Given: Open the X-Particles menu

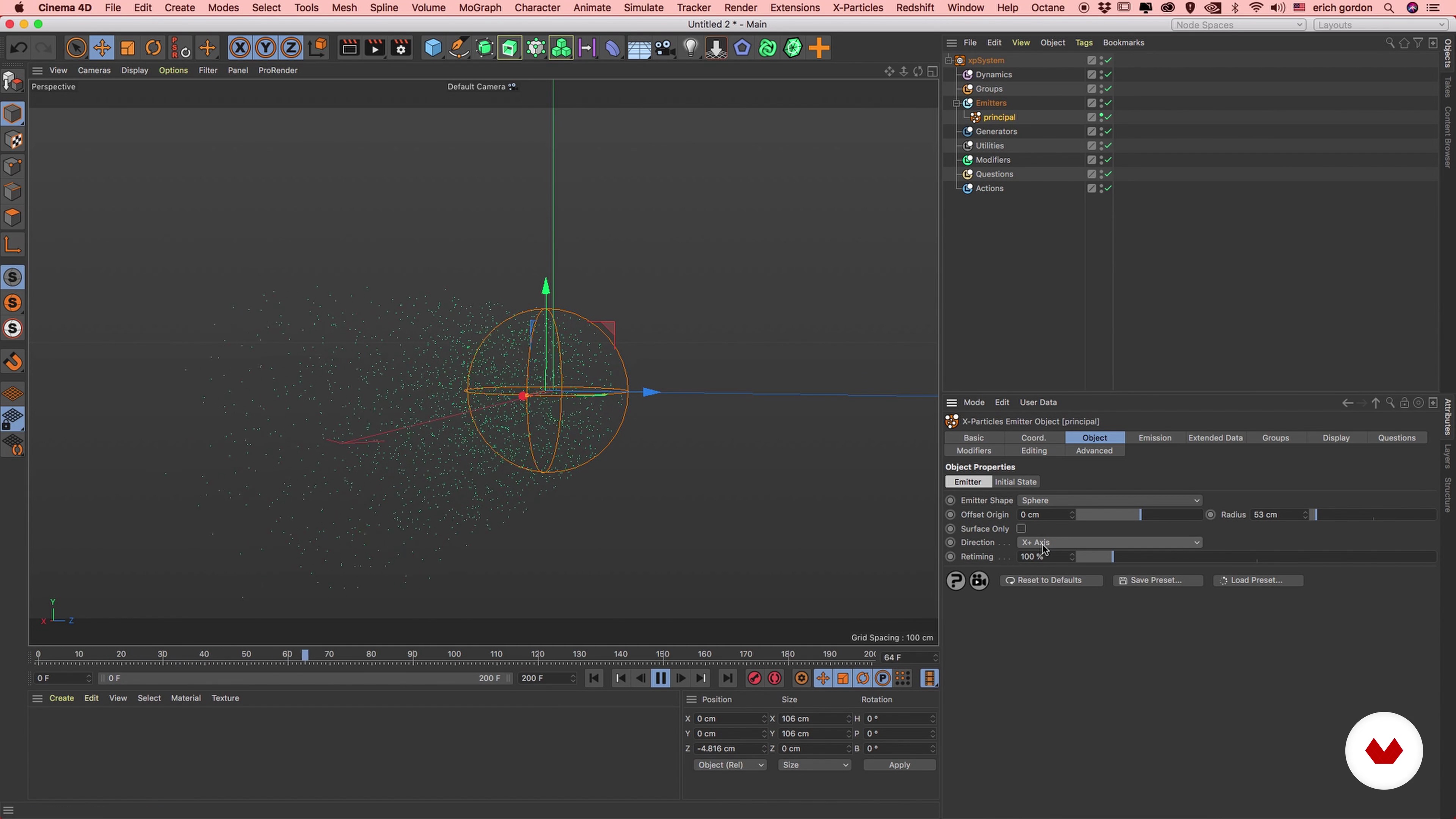Looking at the screenshot, I should coord(857,8).
